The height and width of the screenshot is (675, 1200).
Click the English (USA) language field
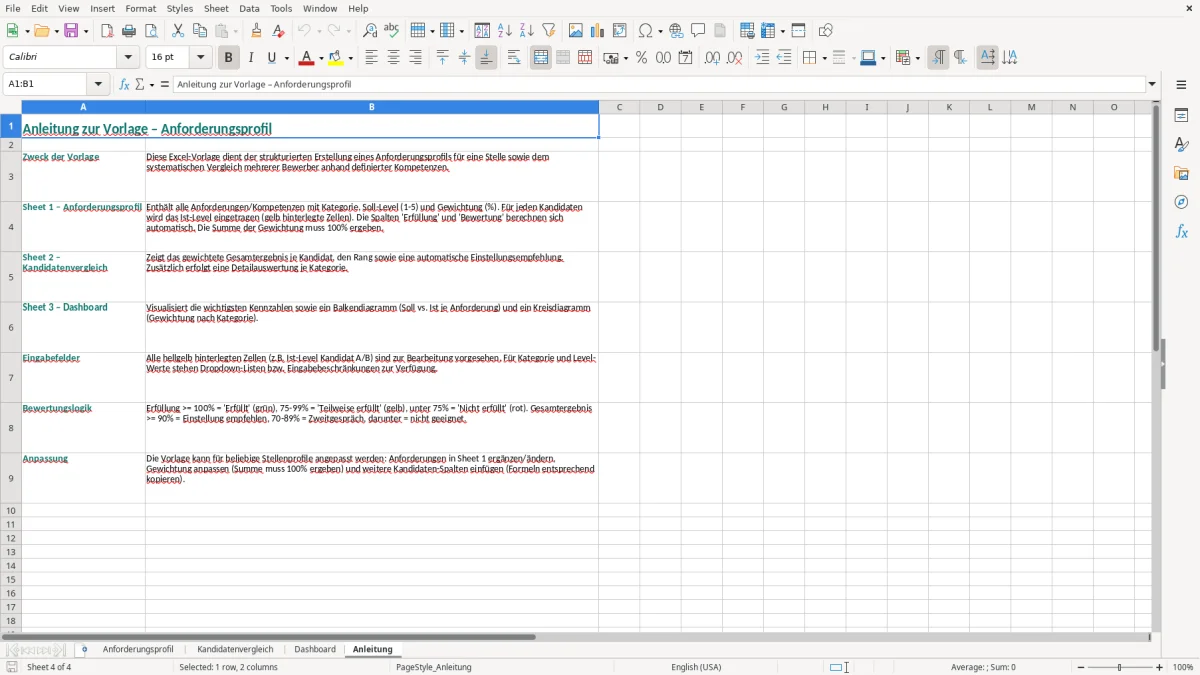(x=696, y=667)
